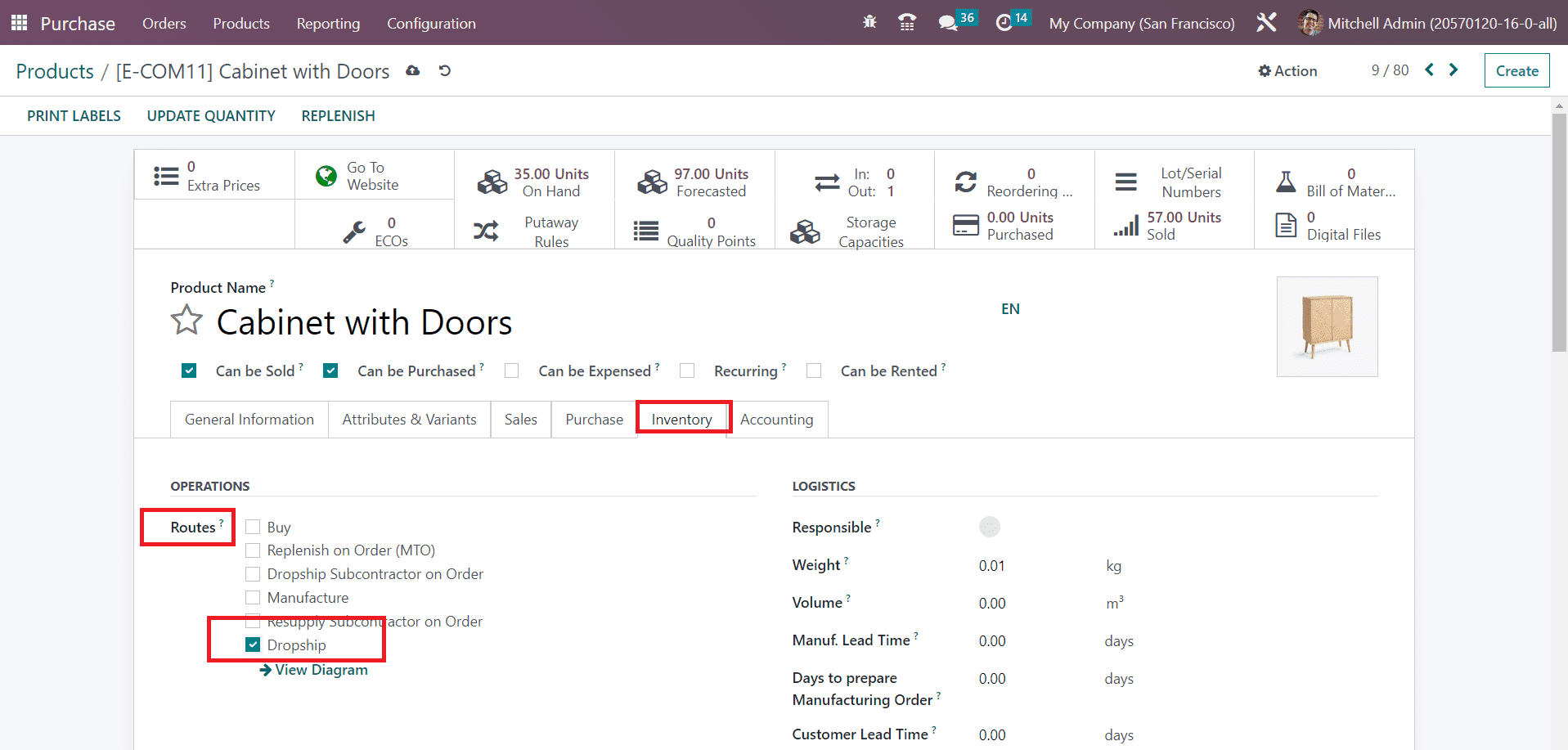Click the discard changes undo icon
The height and width of the screenshot is (750, 1568).
click(445, 71)
